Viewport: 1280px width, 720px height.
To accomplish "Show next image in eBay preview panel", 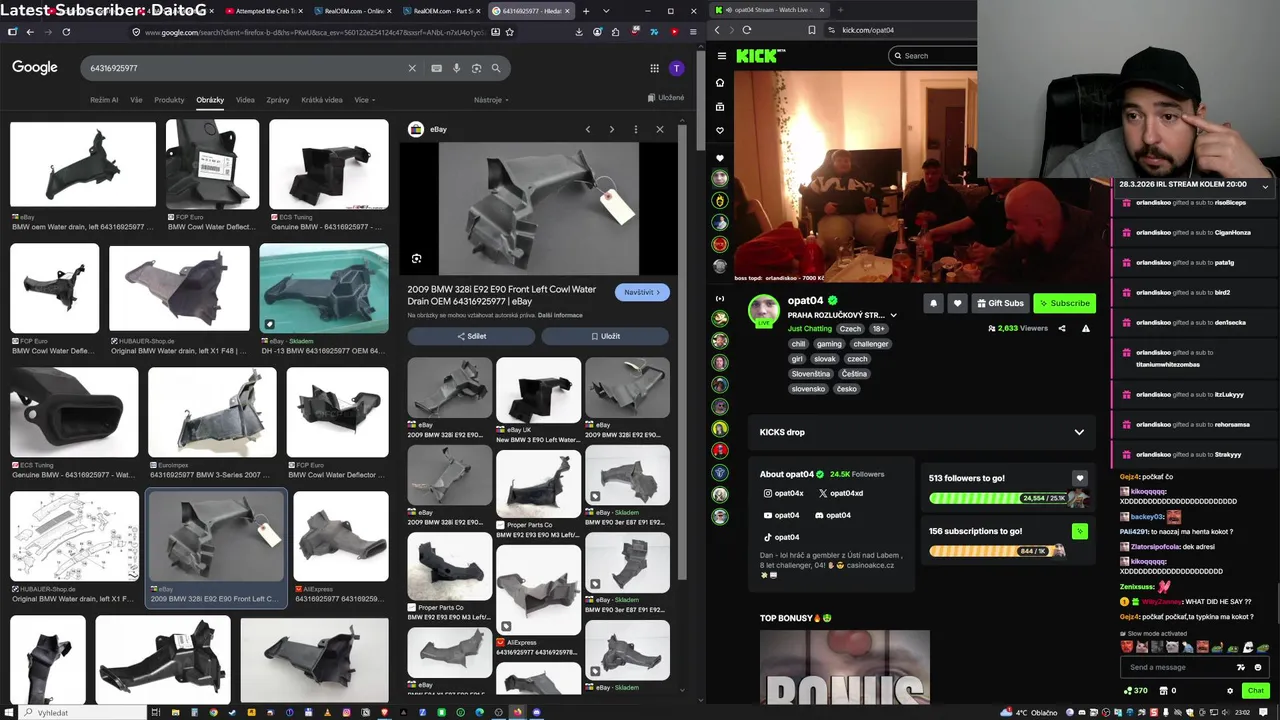I will pos(612,129).
